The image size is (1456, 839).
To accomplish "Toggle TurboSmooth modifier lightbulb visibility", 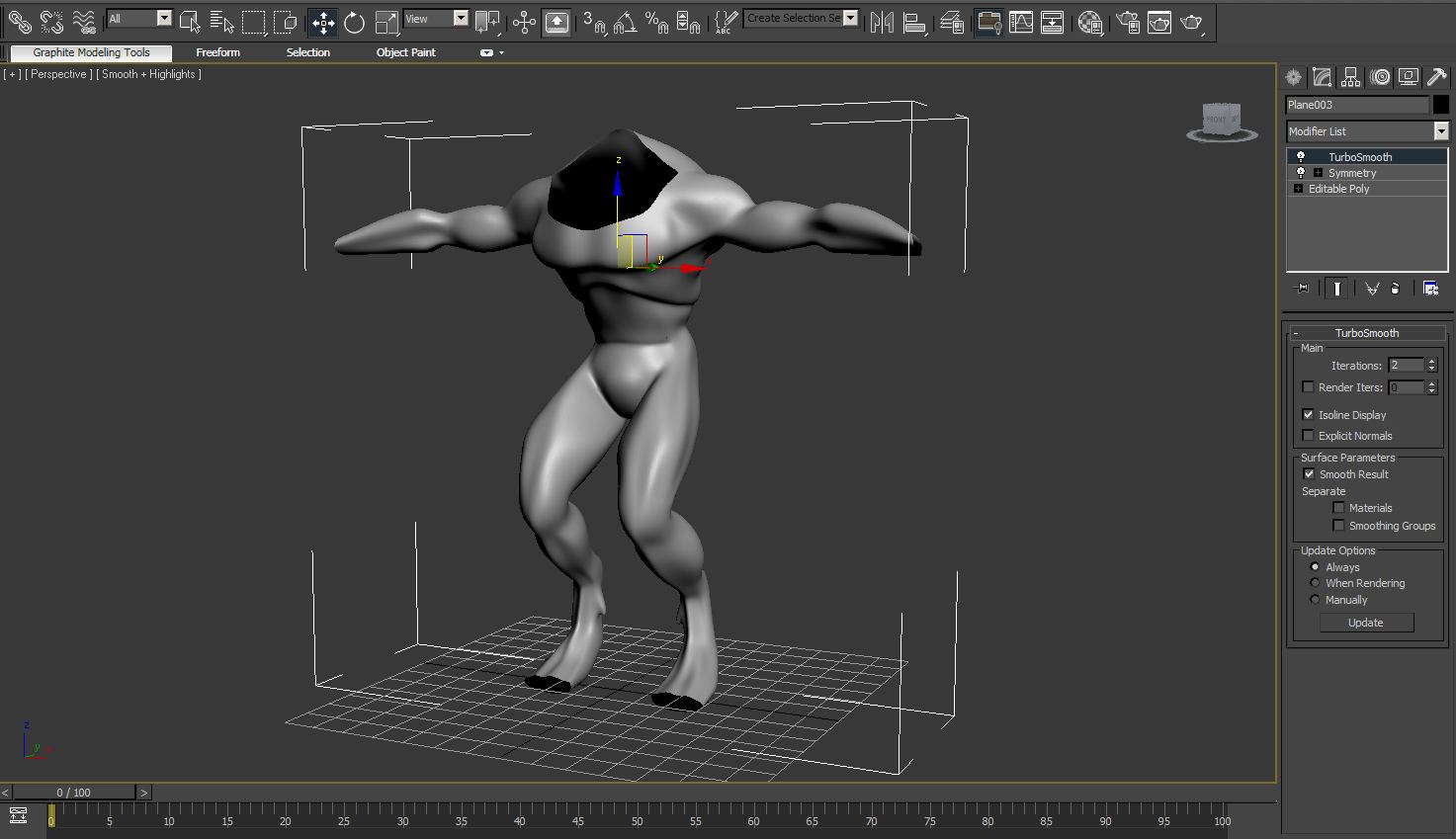I will 1301,156.
